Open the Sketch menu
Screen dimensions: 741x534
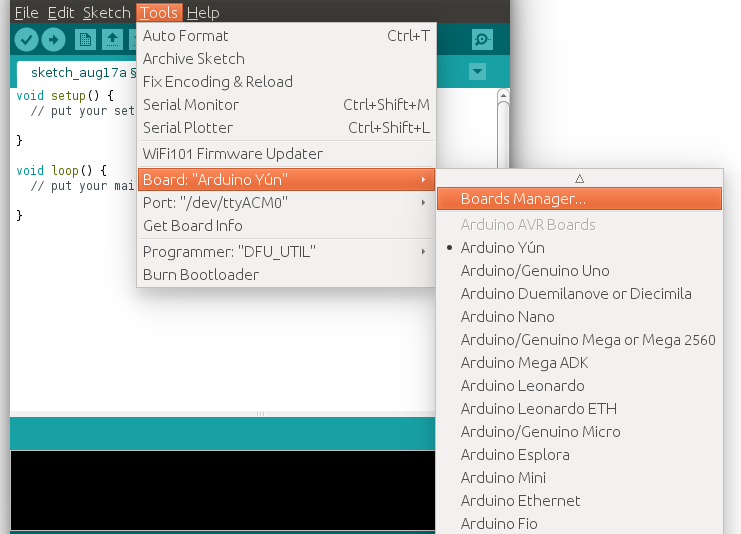[106, 13]
